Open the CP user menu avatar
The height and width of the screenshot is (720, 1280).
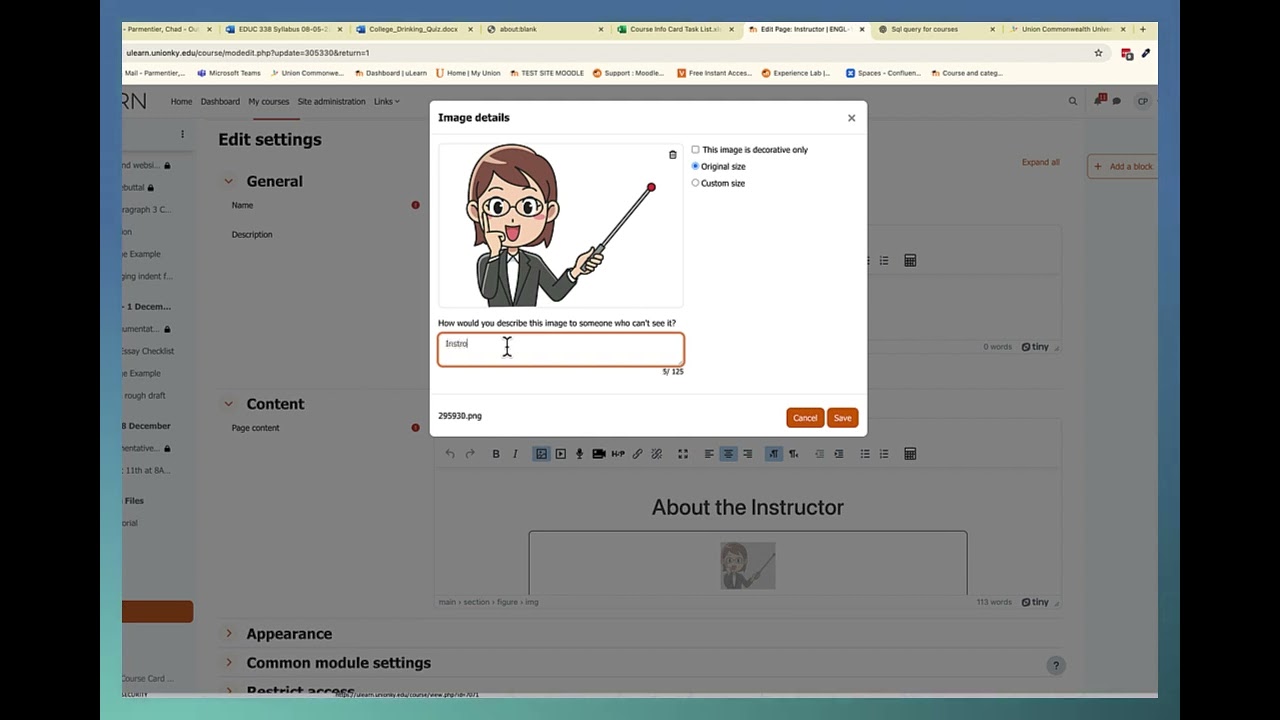[1142, 101]
